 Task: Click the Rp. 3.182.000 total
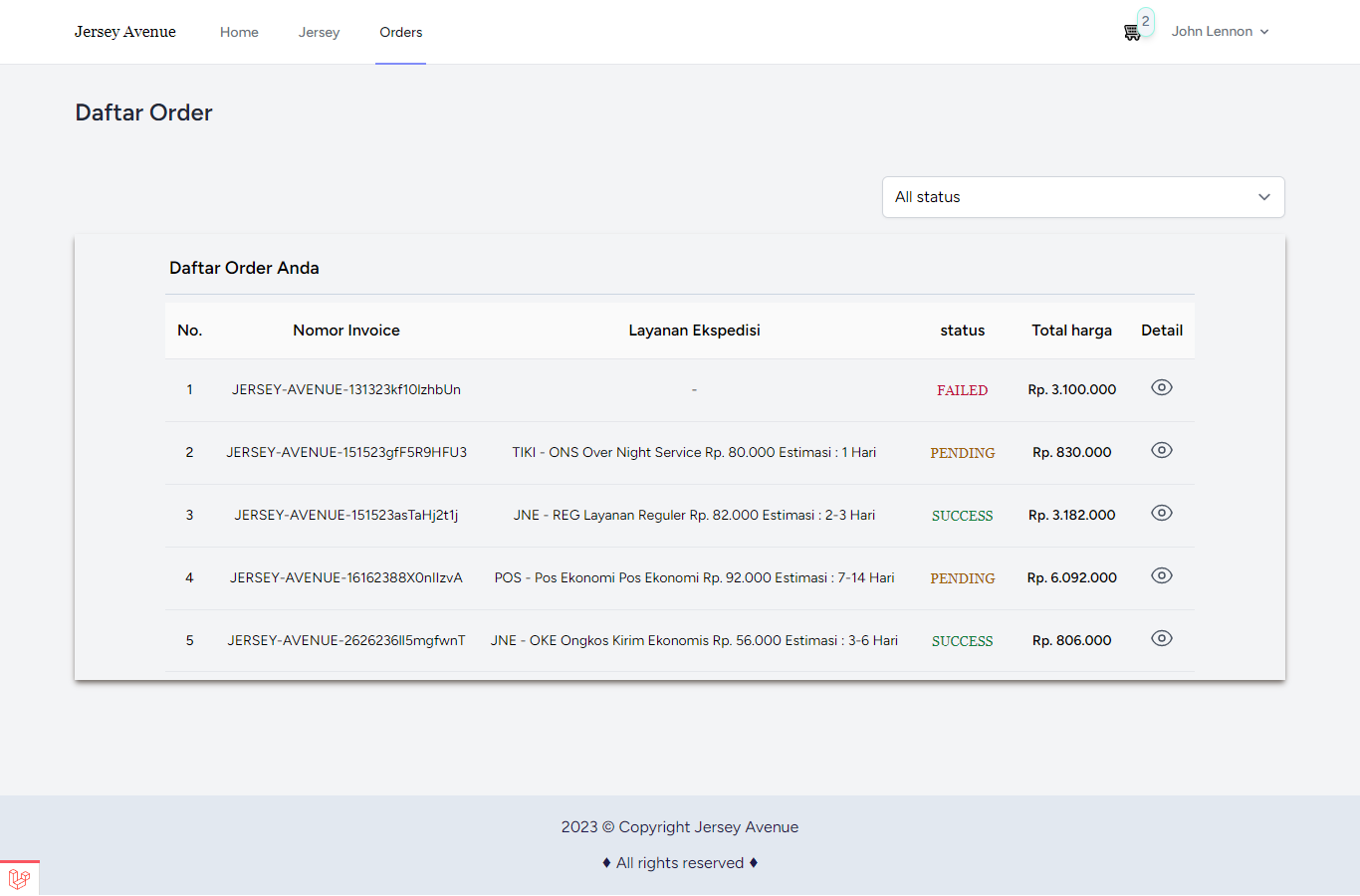tap(1072, 515)
